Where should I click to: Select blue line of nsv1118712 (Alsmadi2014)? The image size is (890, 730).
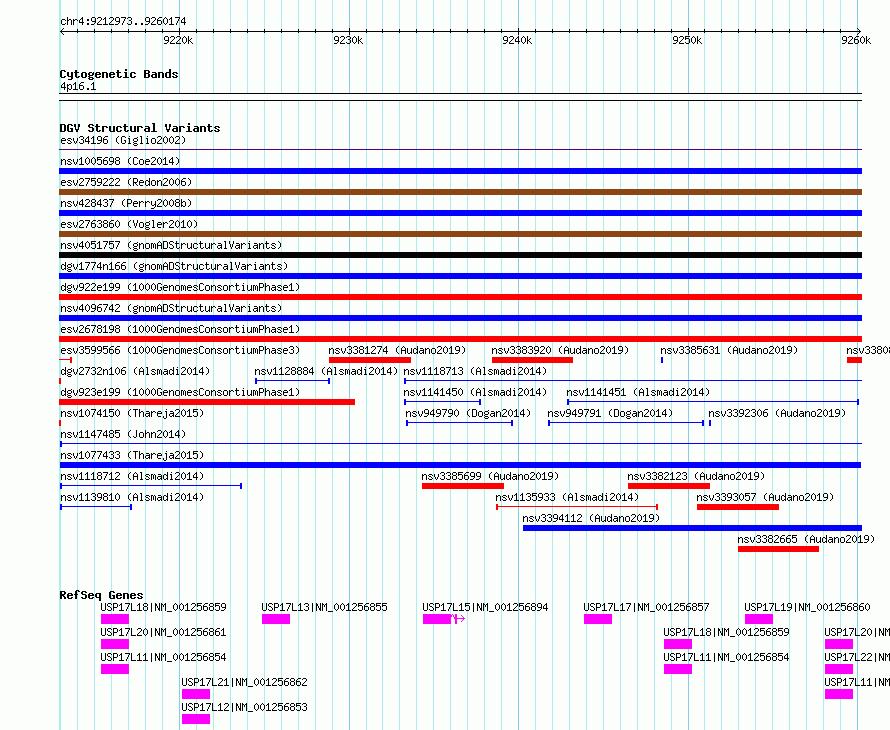(151, 486)
